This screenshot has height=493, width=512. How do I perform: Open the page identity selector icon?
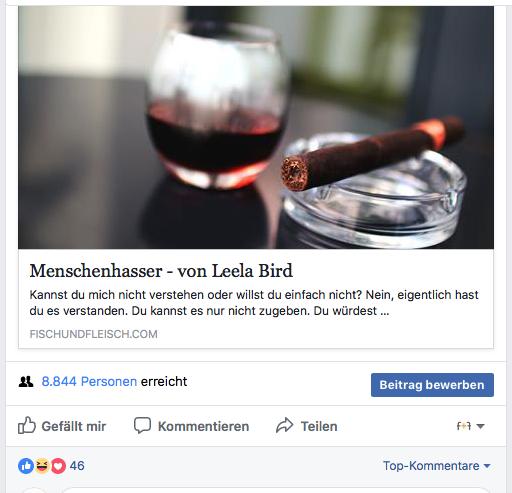[464, 426]
